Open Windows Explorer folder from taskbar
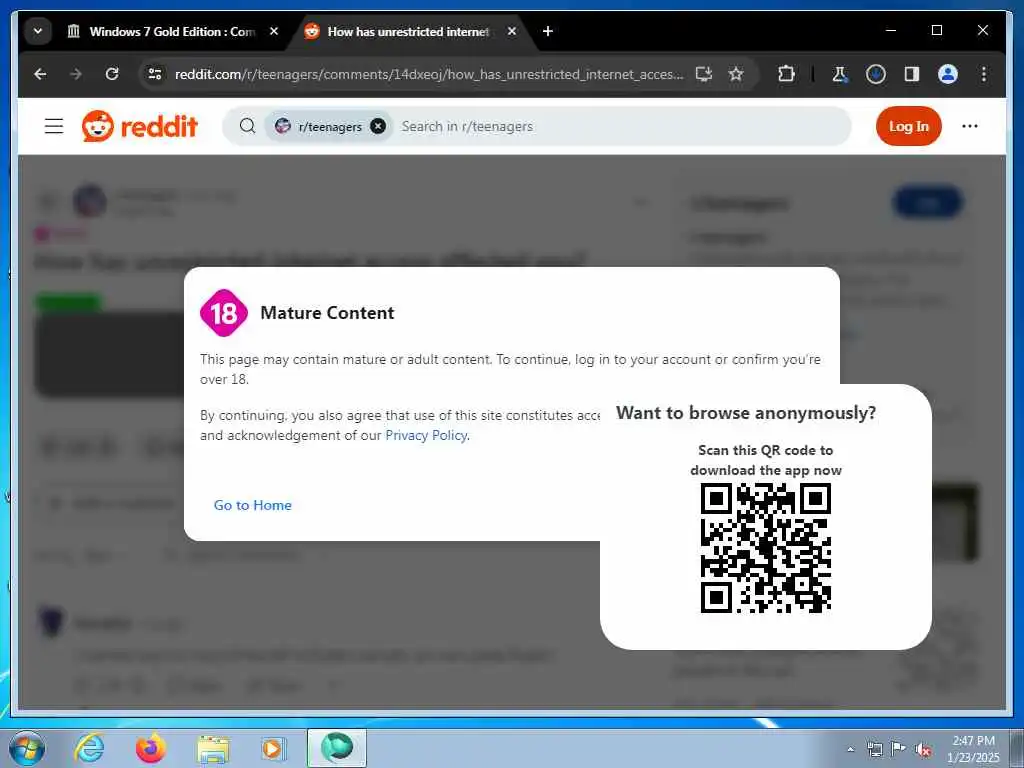1024x768 pixels. (213, 748)
